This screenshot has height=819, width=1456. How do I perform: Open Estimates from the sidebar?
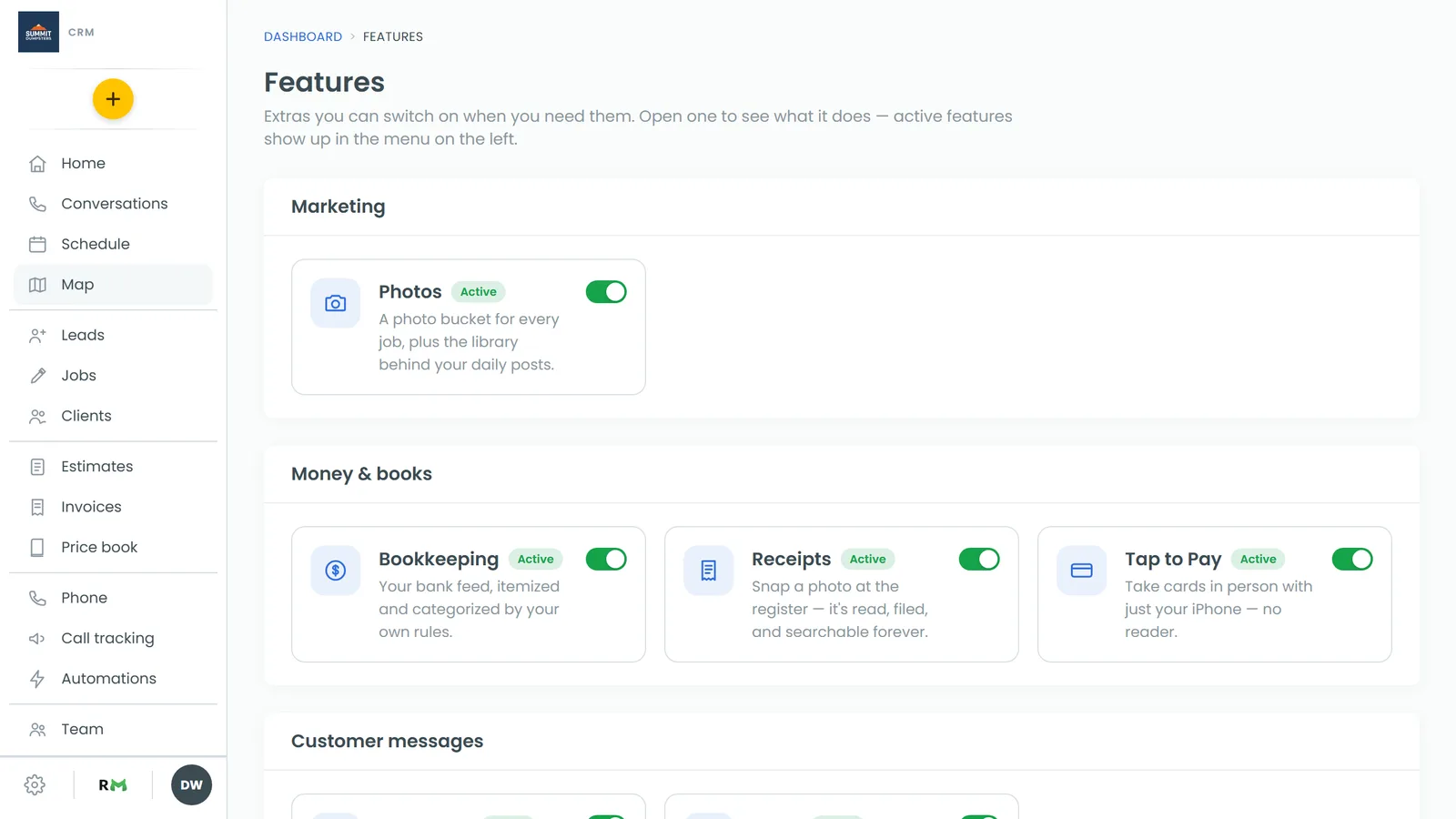tap(113, 467)
